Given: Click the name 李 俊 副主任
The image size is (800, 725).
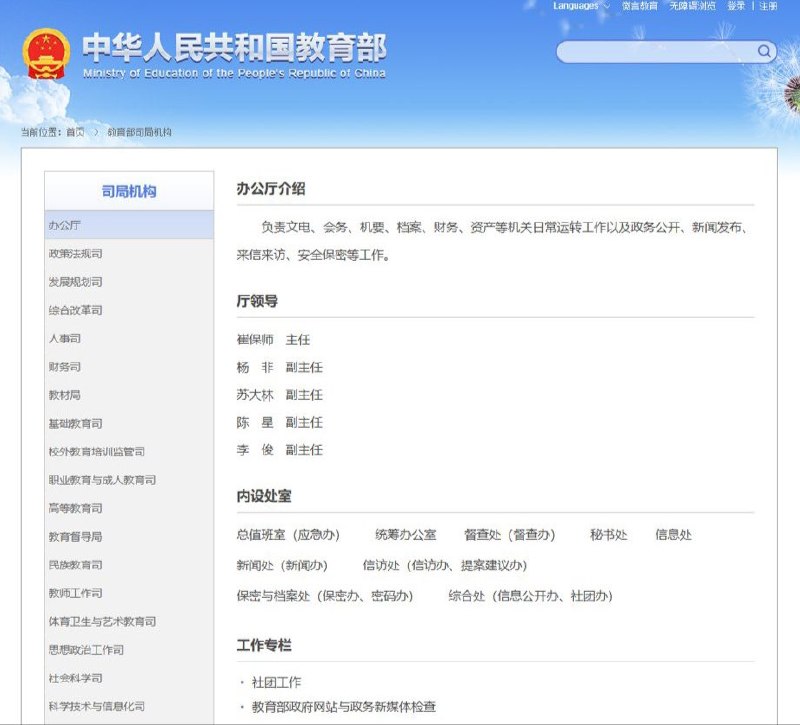Looking at the screenshot, I should click(x=279, y=449).
